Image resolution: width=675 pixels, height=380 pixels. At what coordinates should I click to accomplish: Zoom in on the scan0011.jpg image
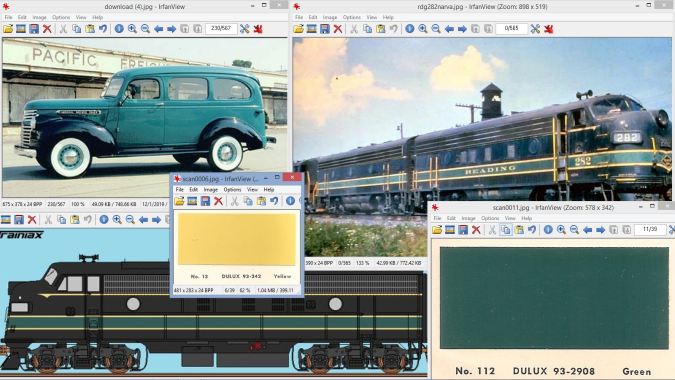[561, 230]
